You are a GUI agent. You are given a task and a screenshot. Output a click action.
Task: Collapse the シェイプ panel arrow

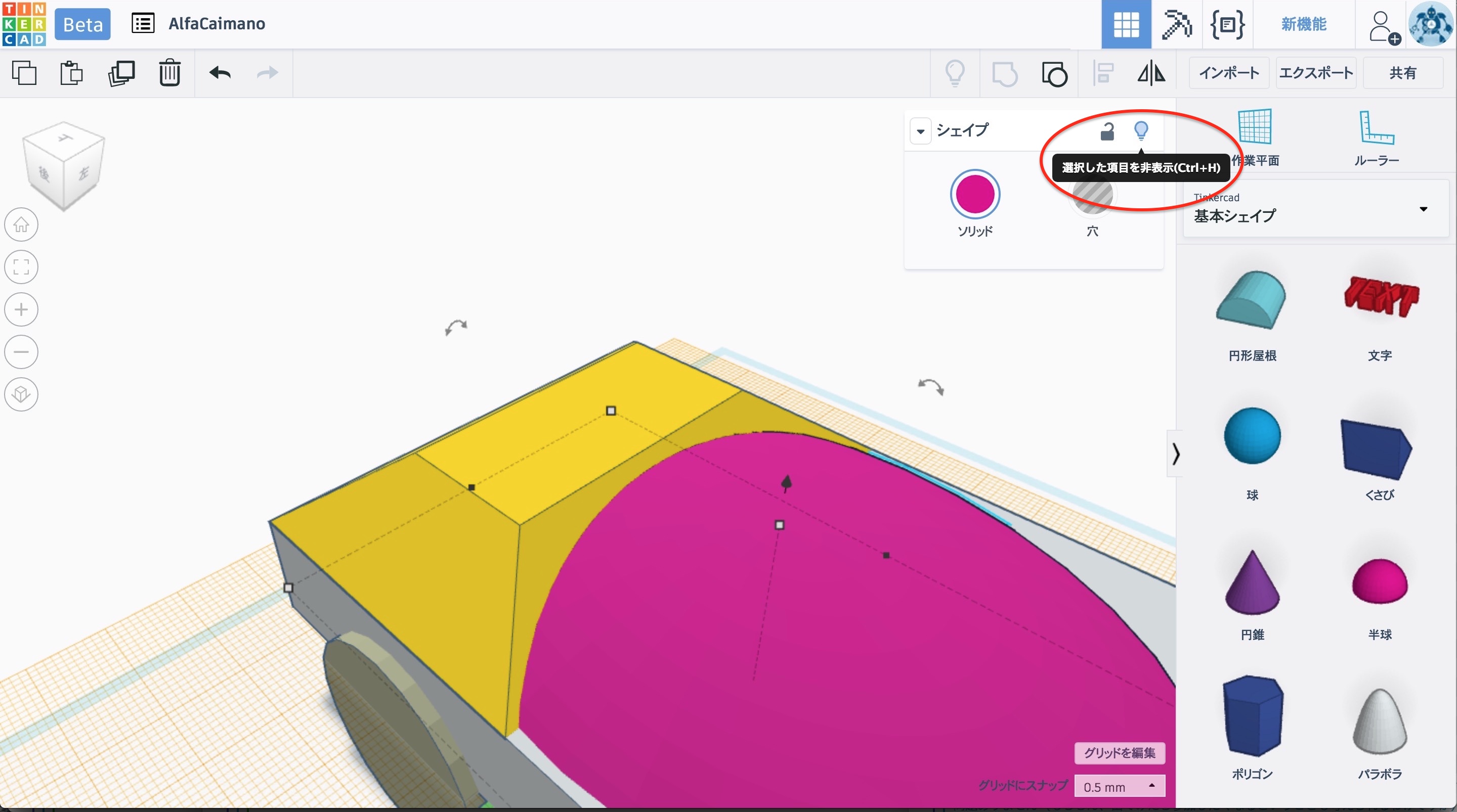tap(920, 131)
